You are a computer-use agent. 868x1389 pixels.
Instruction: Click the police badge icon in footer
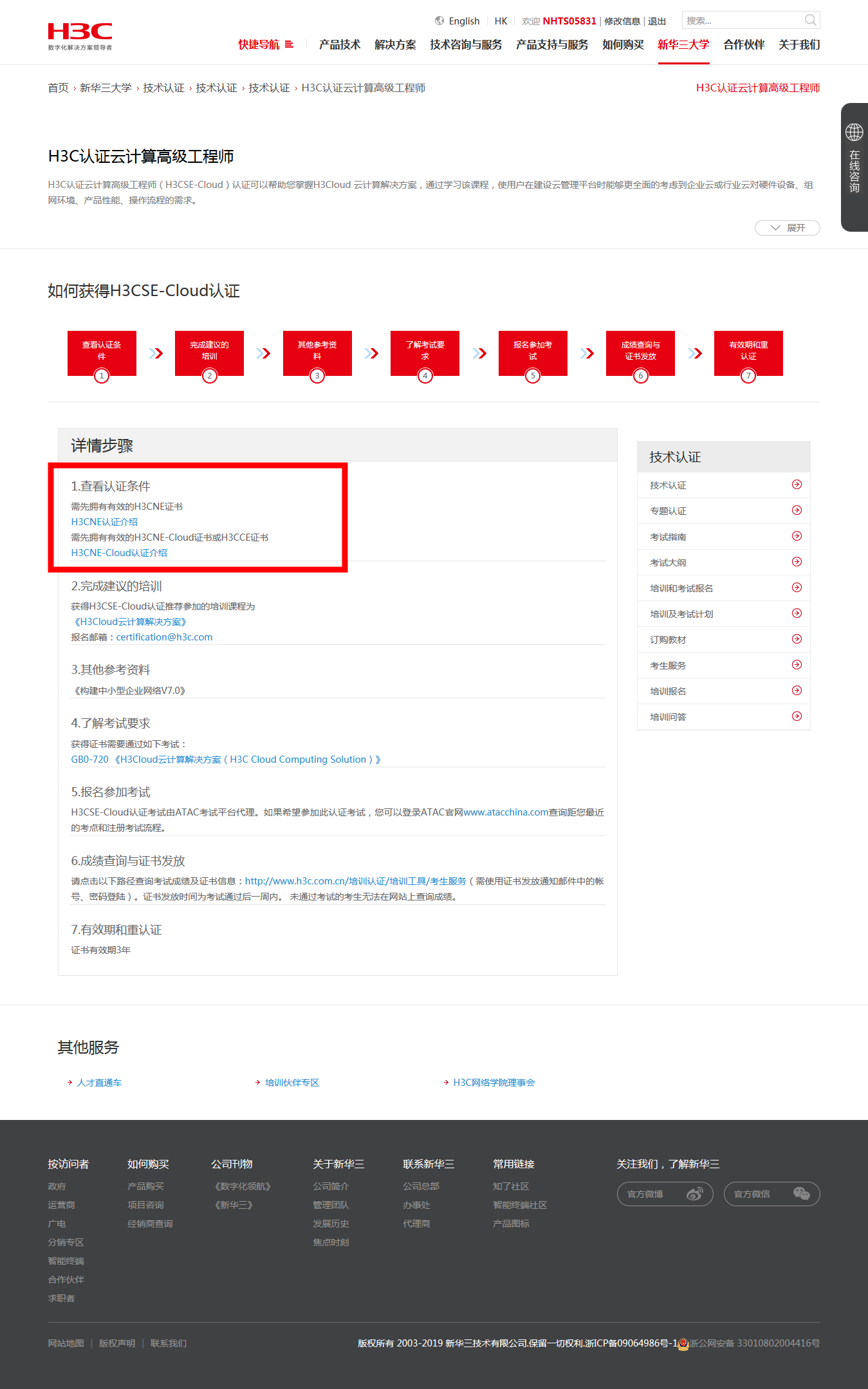click(683, 1344)
